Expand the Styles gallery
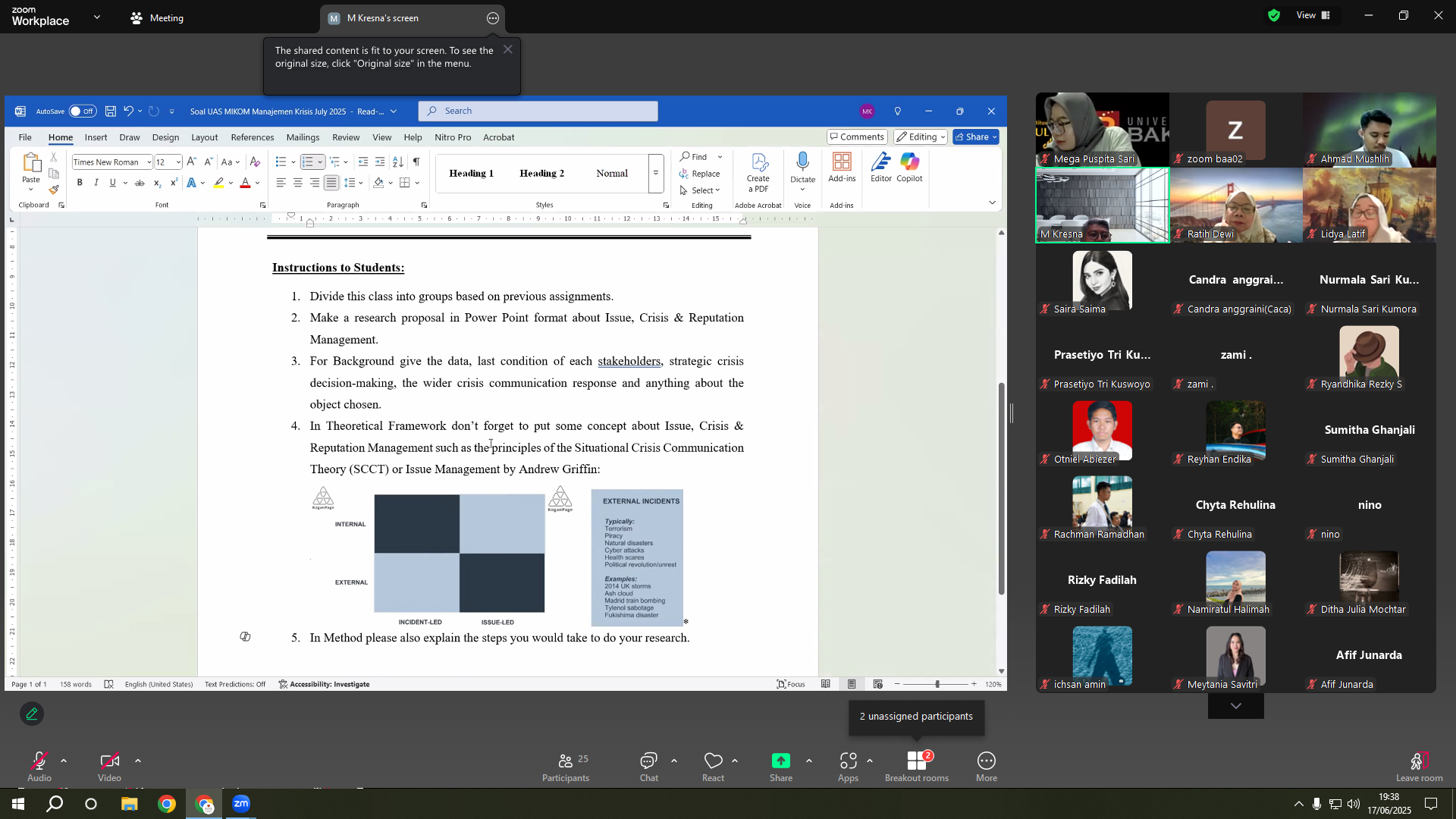 pyautogui.click(x=656, y=173)
